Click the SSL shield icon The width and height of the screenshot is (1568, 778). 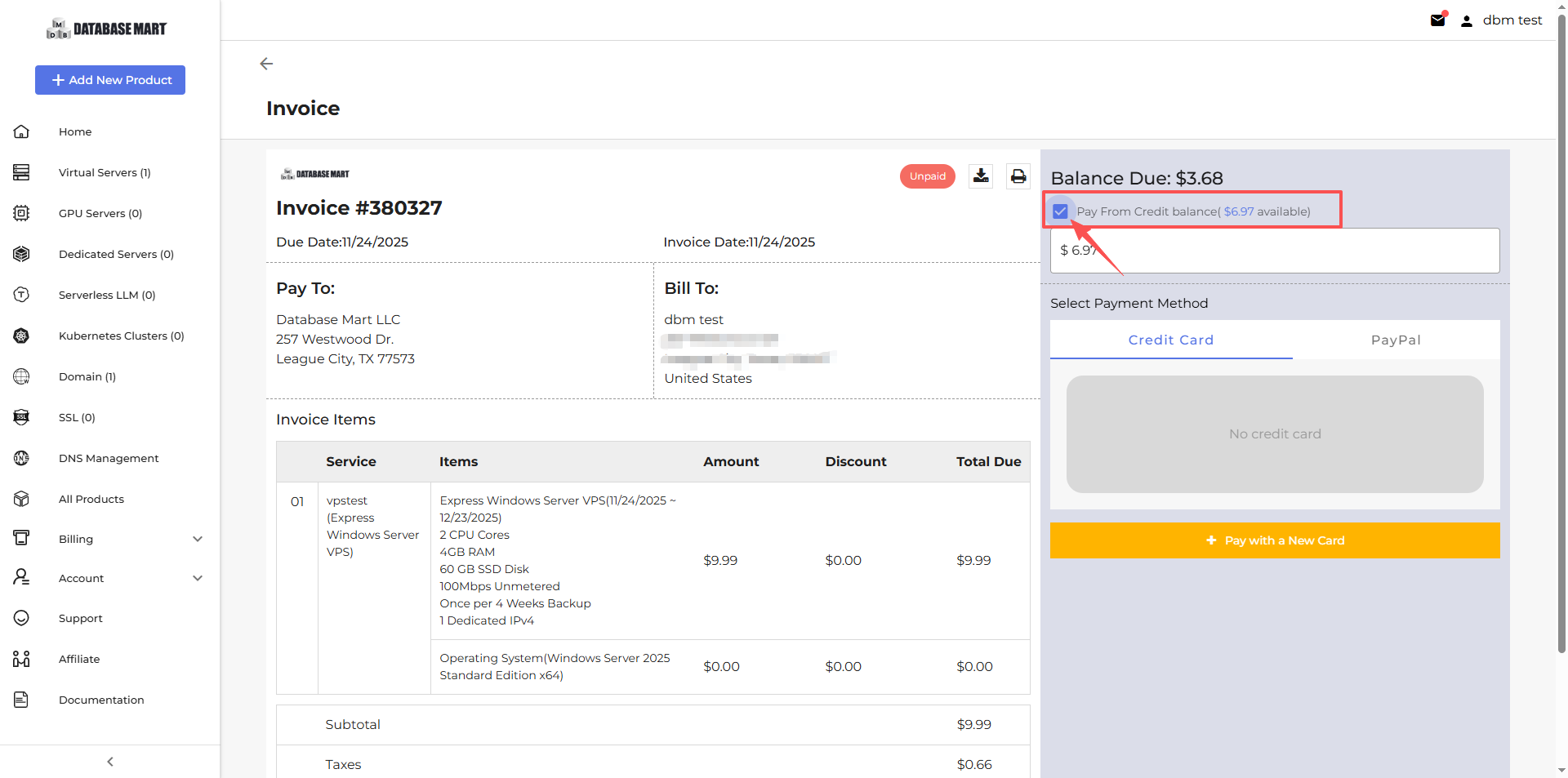[21, 417]
